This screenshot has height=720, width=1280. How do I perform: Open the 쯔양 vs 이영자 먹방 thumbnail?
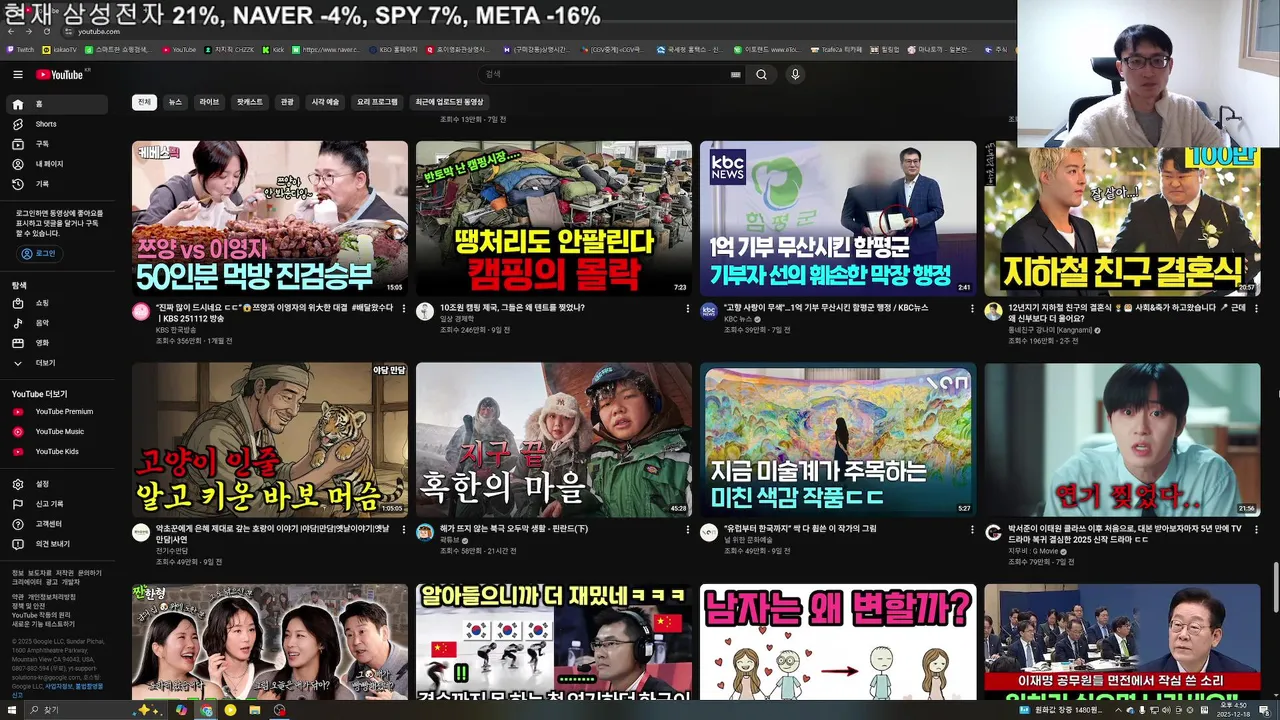270,218
